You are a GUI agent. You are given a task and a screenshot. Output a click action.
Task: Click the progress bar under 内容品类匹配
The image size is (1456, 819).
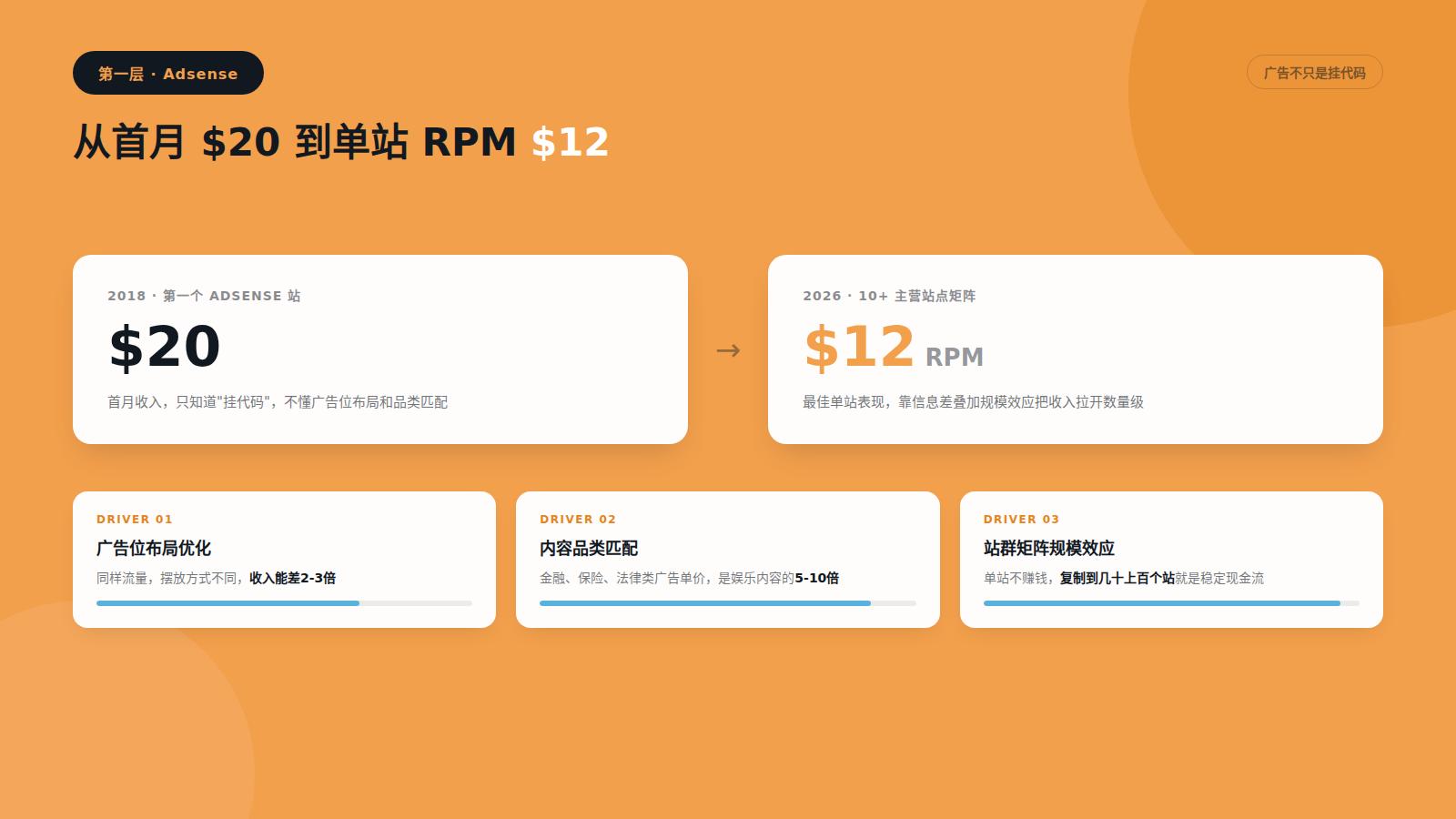pos(728,603)
